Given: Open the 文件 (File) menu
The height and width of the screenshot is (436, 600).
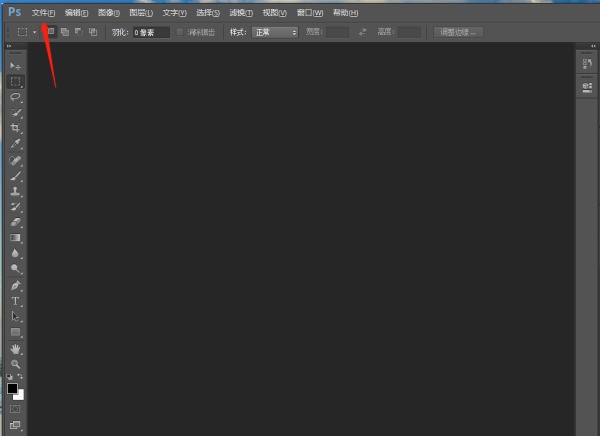Looking at the screenshot, I should click(x=42, y=13).
